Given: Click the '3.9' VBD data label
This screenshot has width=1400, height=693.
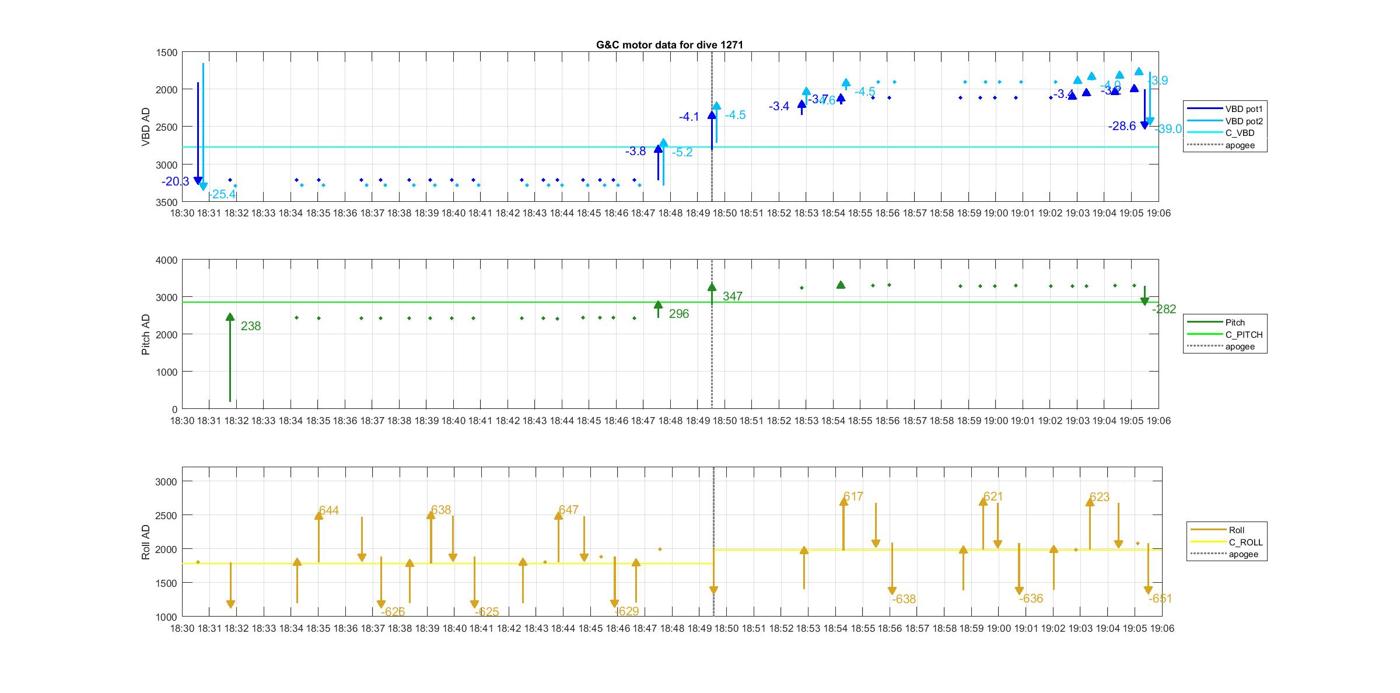Looking at the screenshot, I should tap(1159, 81).
